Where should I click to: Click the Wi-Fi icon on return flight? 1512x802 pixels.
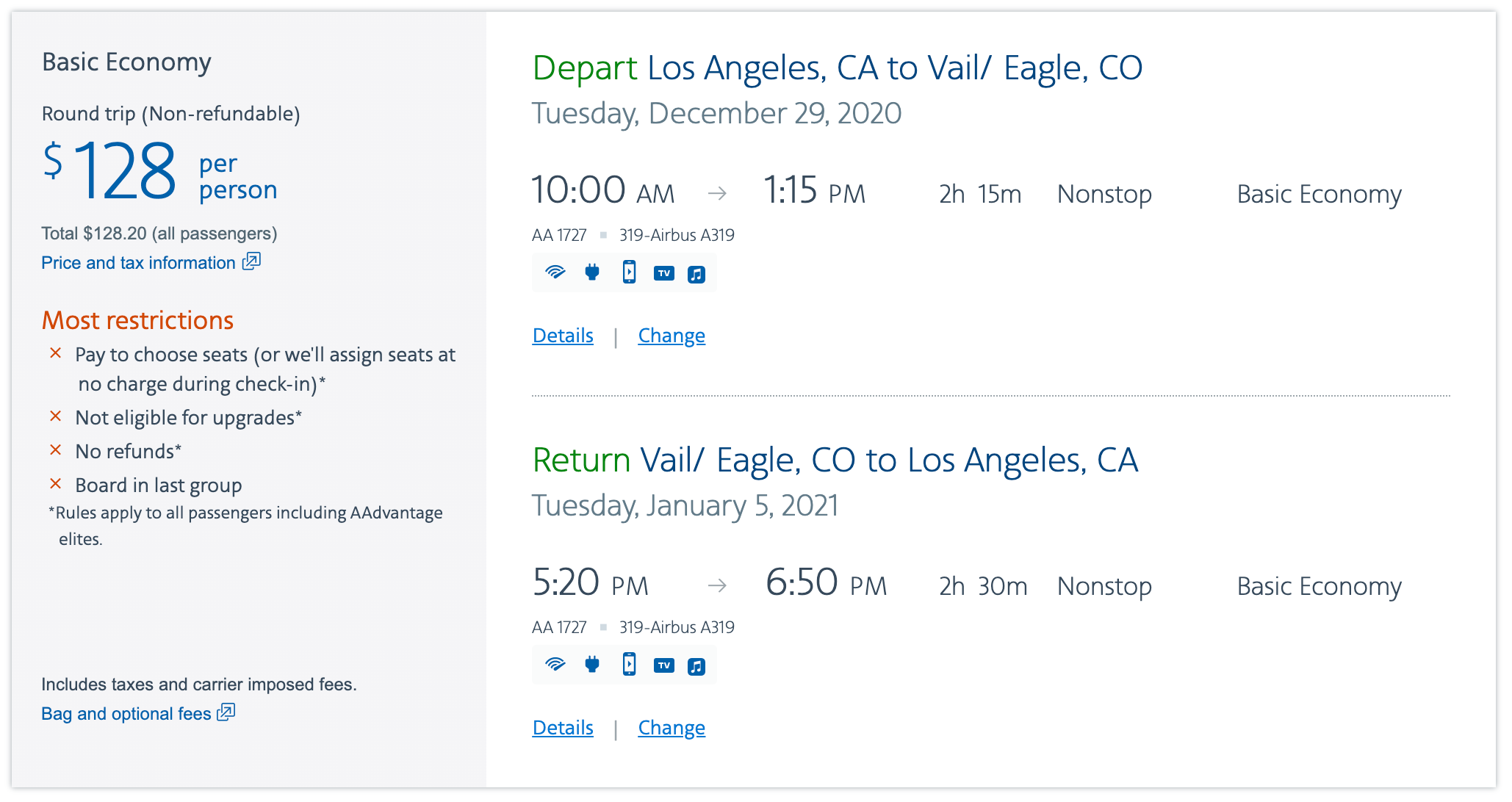(555, 665)
